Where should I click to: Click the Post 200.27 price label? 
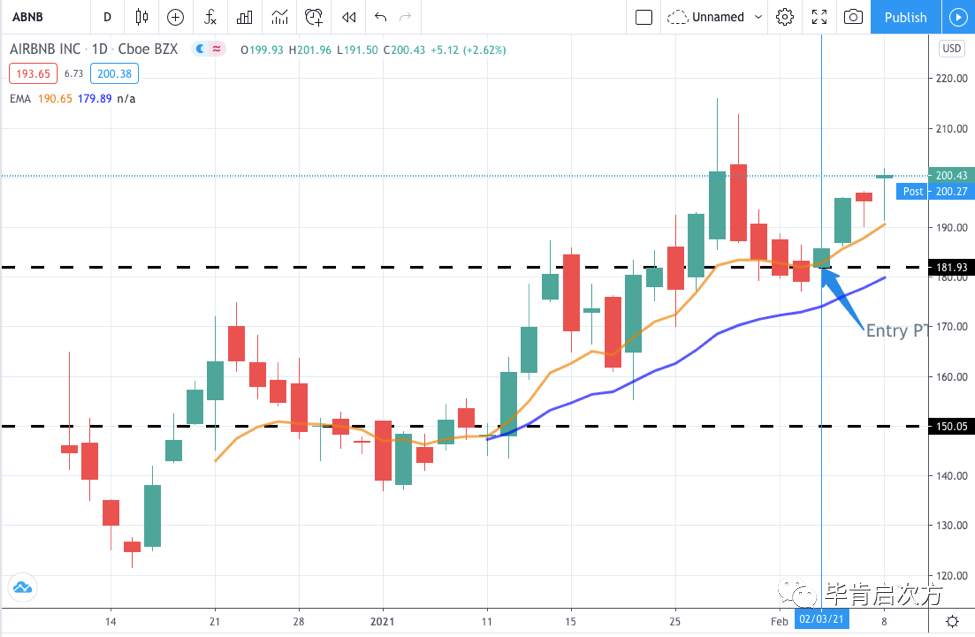(935, 191)
